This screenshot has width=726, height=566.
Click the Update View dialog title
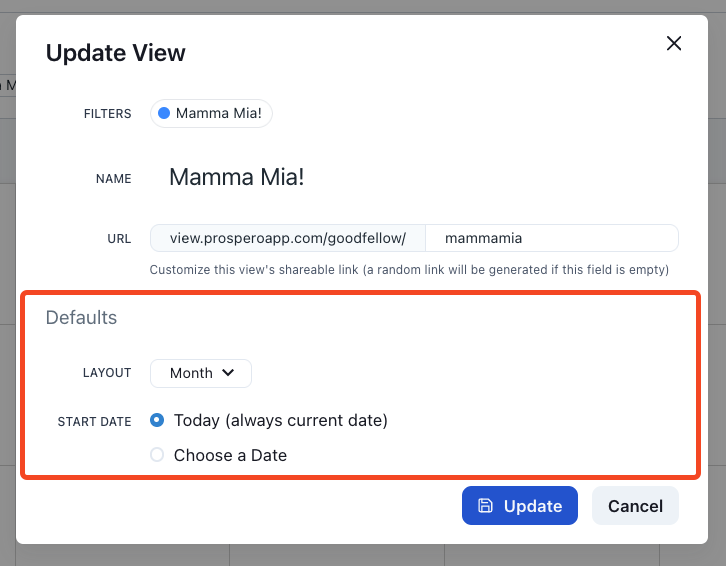click(116, 53)
